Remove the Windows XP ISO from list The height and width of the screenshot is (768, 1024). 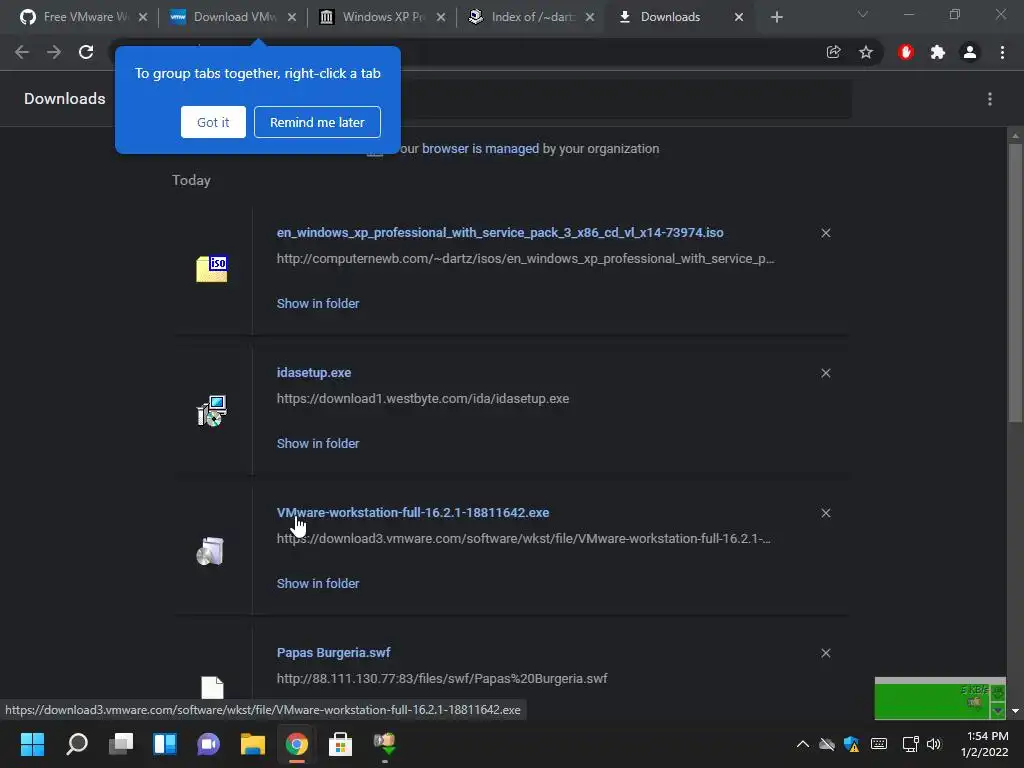825,233
